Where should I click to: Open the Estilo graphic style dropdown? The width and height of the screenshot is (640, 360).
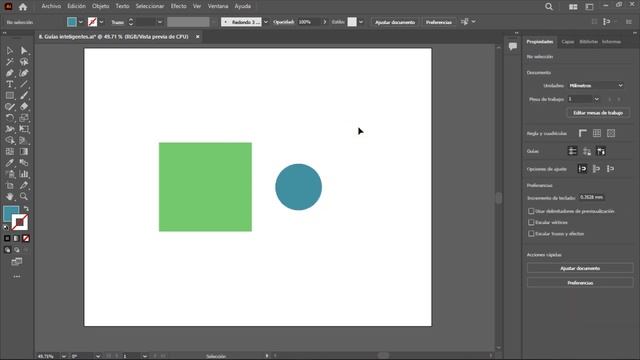(361, 22)
